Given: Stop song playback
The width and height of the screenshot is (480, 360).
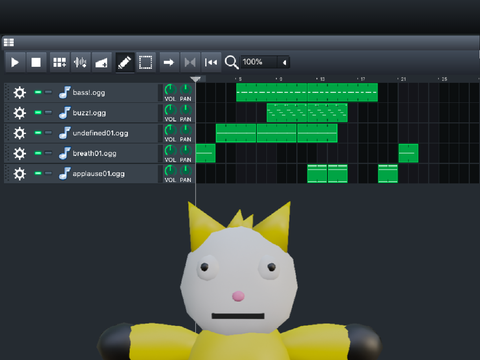Looking at the screenshot, I should (x=36, y=62).
